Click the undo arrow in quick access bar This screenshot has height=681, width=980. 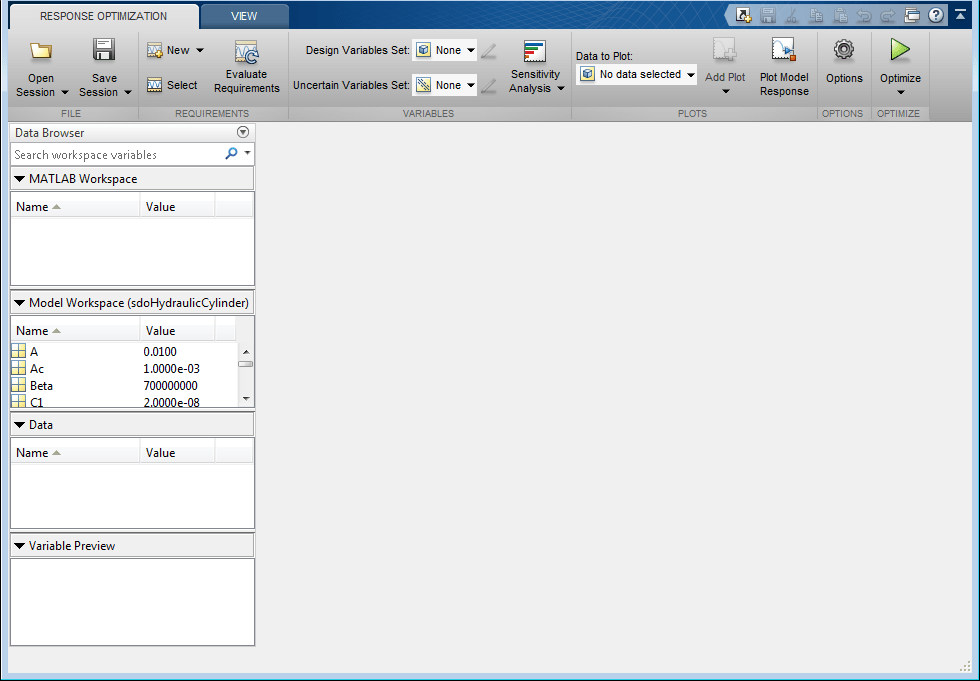coord(864,15)
